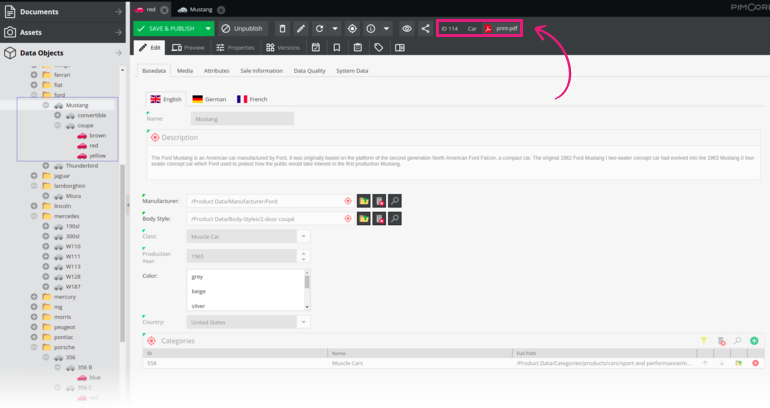The image size is (770, 408).
Task: Collapse the mercedes folder in the tree
Action: click(x=34, y=216)
